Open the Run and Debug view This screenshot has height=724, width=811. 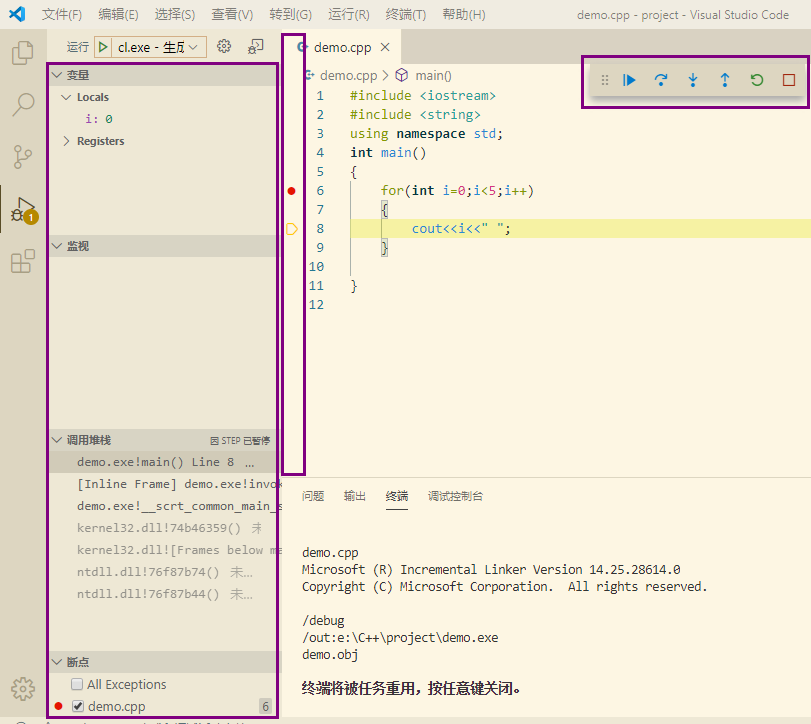click(x=24, y=209)
